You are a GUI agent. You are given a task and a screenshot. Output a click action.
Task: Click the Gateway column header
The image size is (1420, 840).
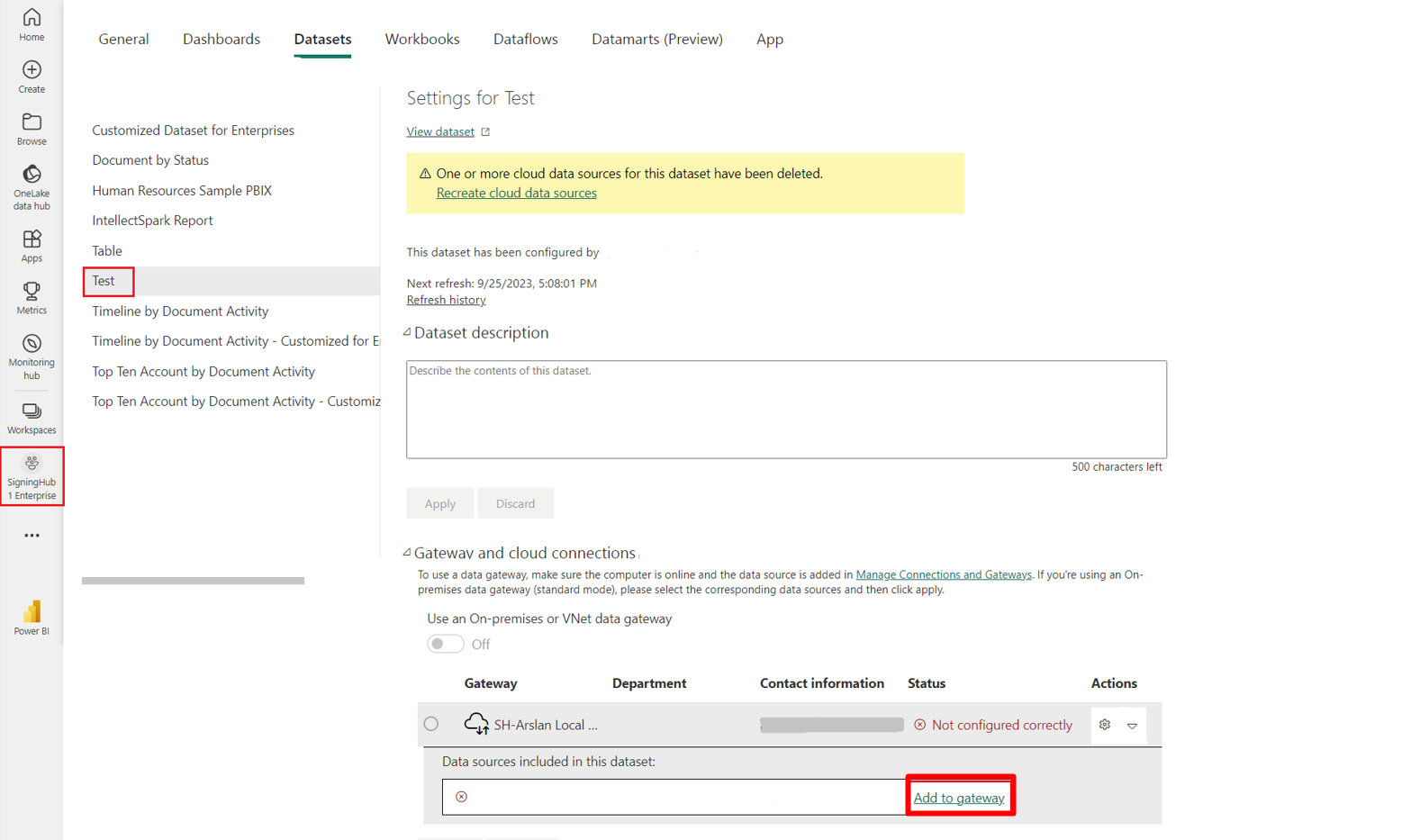coord(491,683)
